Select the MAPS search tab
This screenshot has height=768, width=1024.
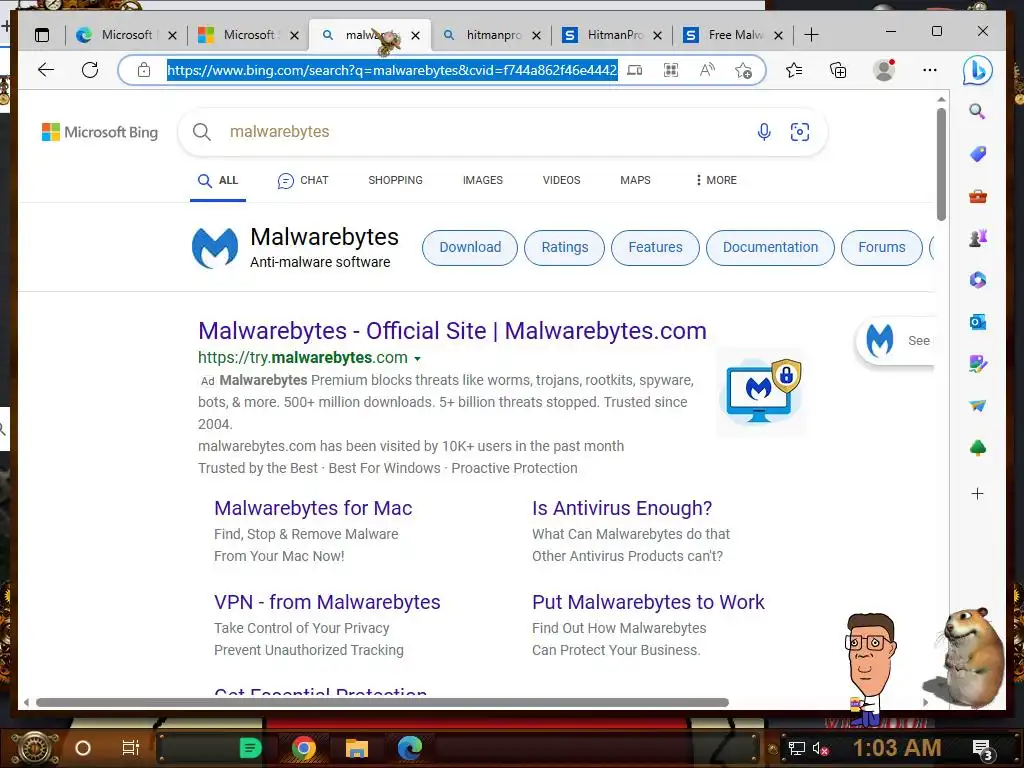(635, 180)
